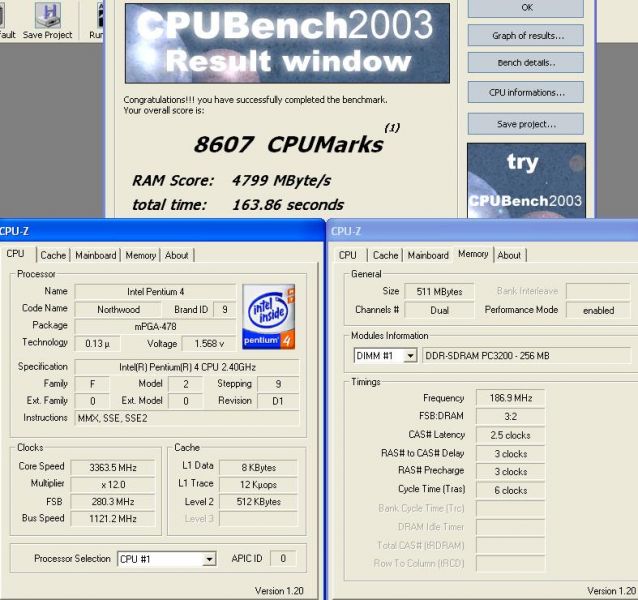Click the APIC ID field

(x=283, y=559)
